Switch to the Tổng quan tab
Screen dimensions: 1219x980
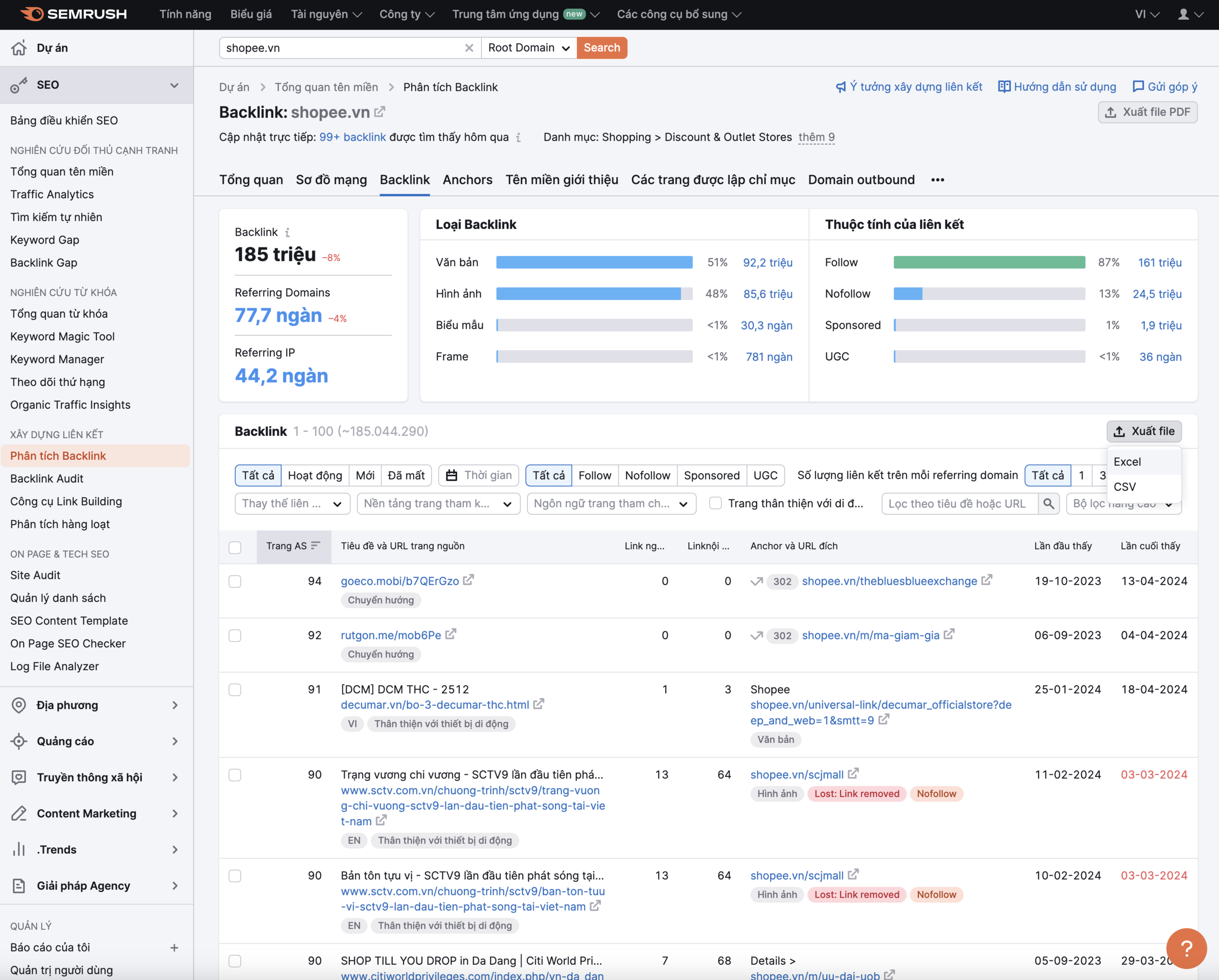click(251, 180)
